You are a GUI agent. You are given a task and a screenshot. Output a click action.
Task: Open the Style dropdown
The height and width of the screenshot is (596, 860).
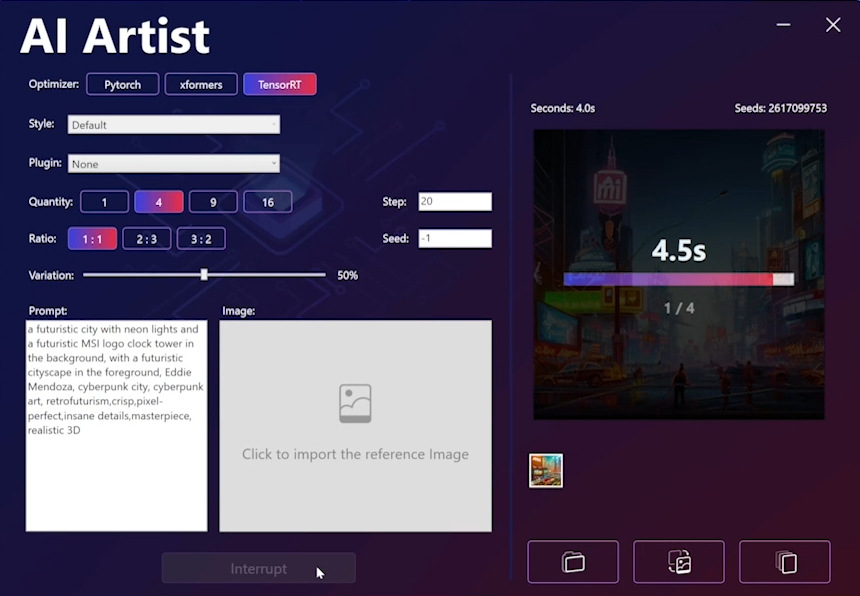click(174, 125)
